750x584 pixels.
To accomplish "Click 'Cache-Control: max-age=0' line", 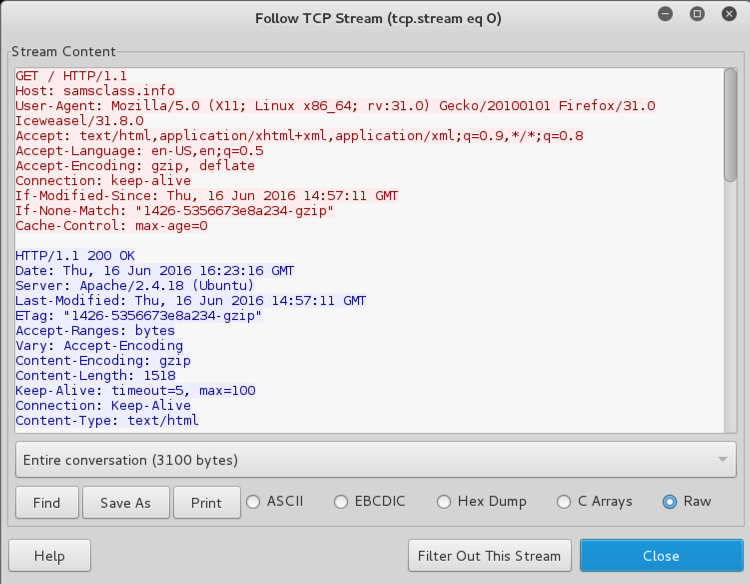I will coord(111,225).
